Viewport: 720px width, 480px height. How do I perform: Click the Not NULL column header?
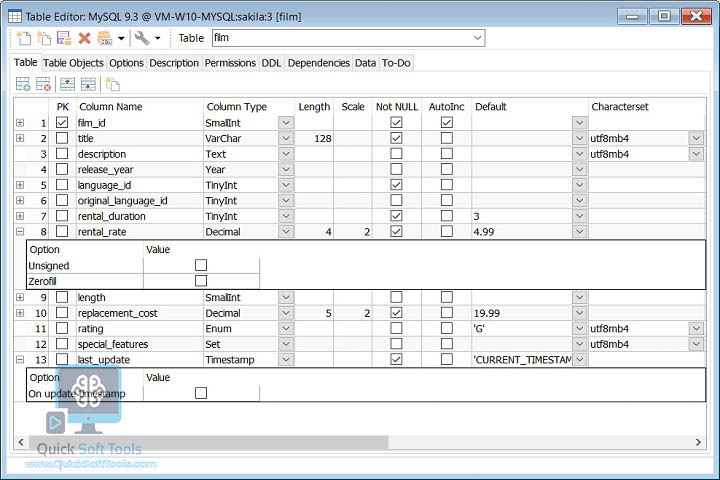(397, 107)
